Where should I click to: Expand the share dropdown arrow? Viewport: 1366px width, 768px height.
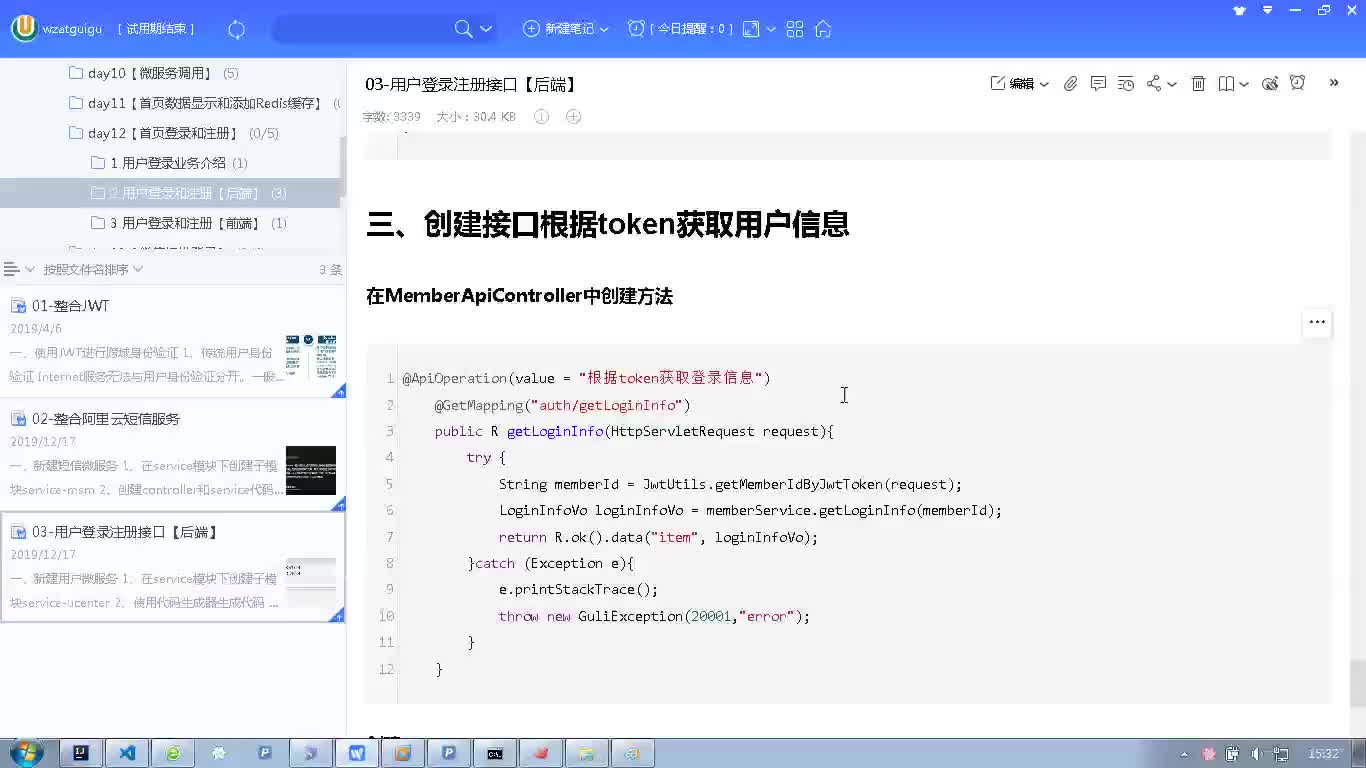click(1172, 85)
